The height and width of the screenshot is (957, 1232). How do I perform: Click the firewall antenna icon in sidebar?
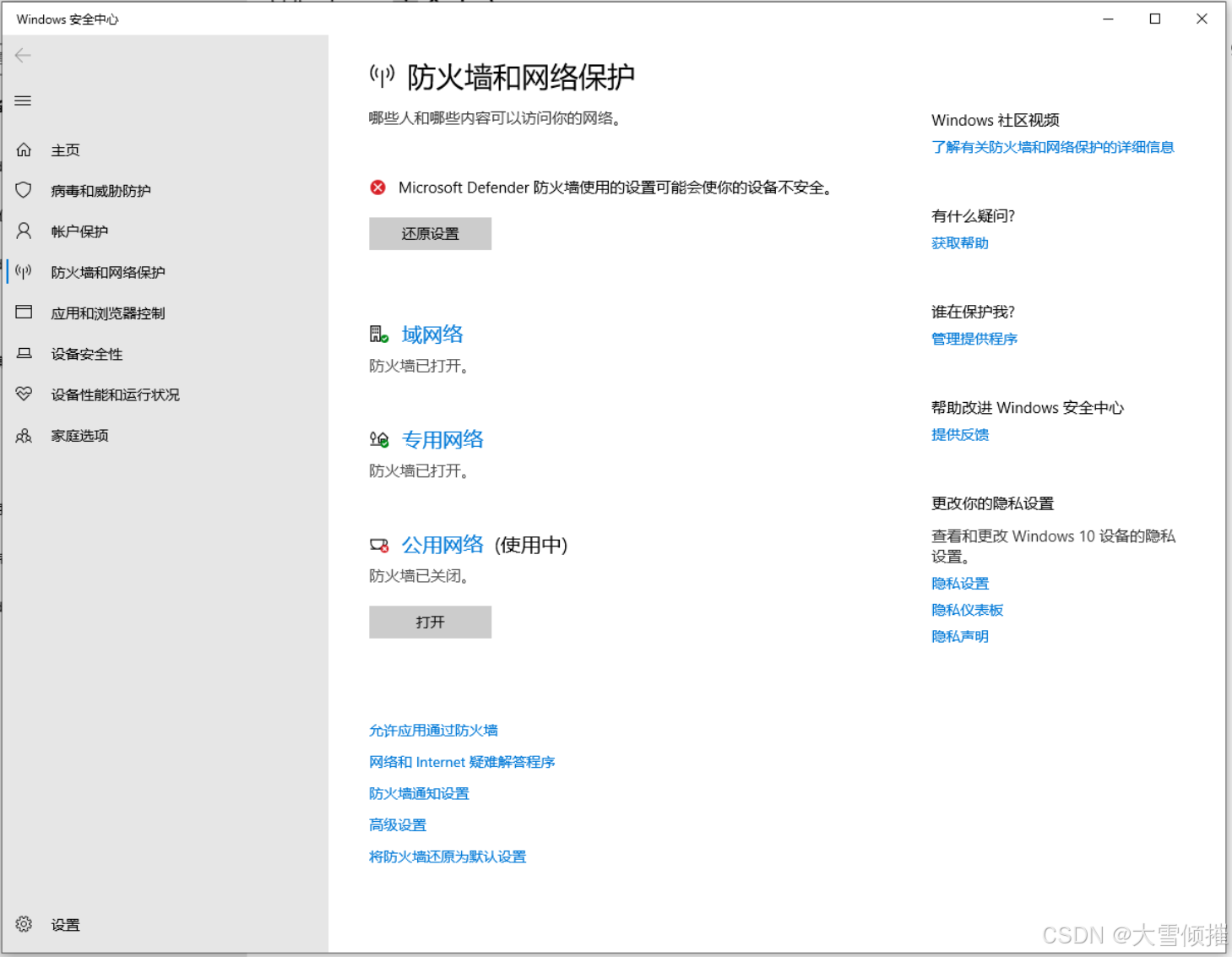[24, 271]
